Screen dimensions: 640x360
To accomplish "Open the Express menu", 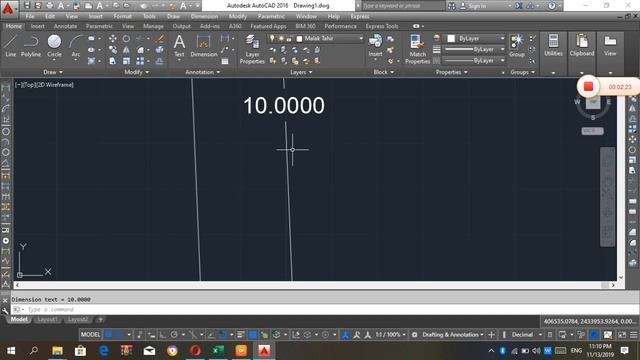I will (x=360, y=16).
